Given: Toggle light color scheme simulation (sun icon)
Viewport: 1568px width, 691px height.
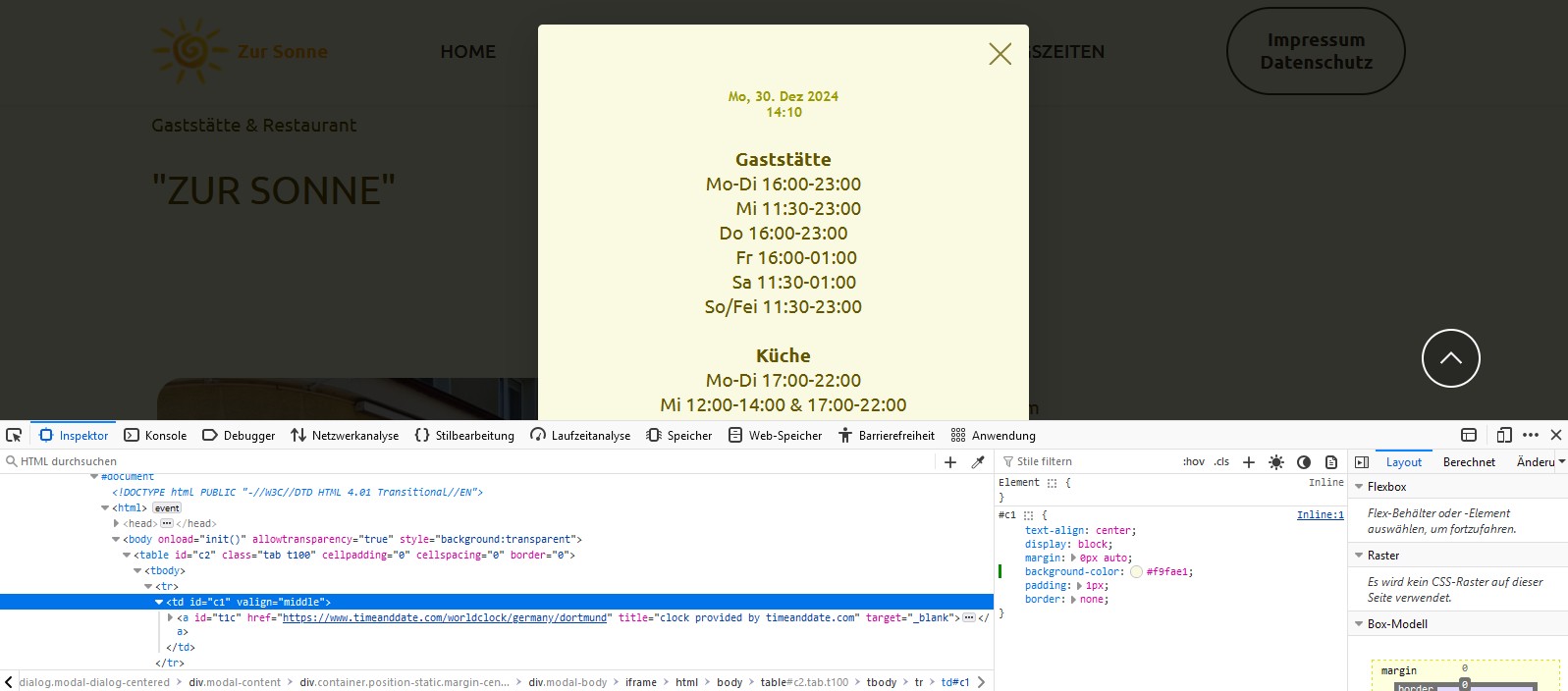Looking at the screenshot, I should coord(1276,461).
